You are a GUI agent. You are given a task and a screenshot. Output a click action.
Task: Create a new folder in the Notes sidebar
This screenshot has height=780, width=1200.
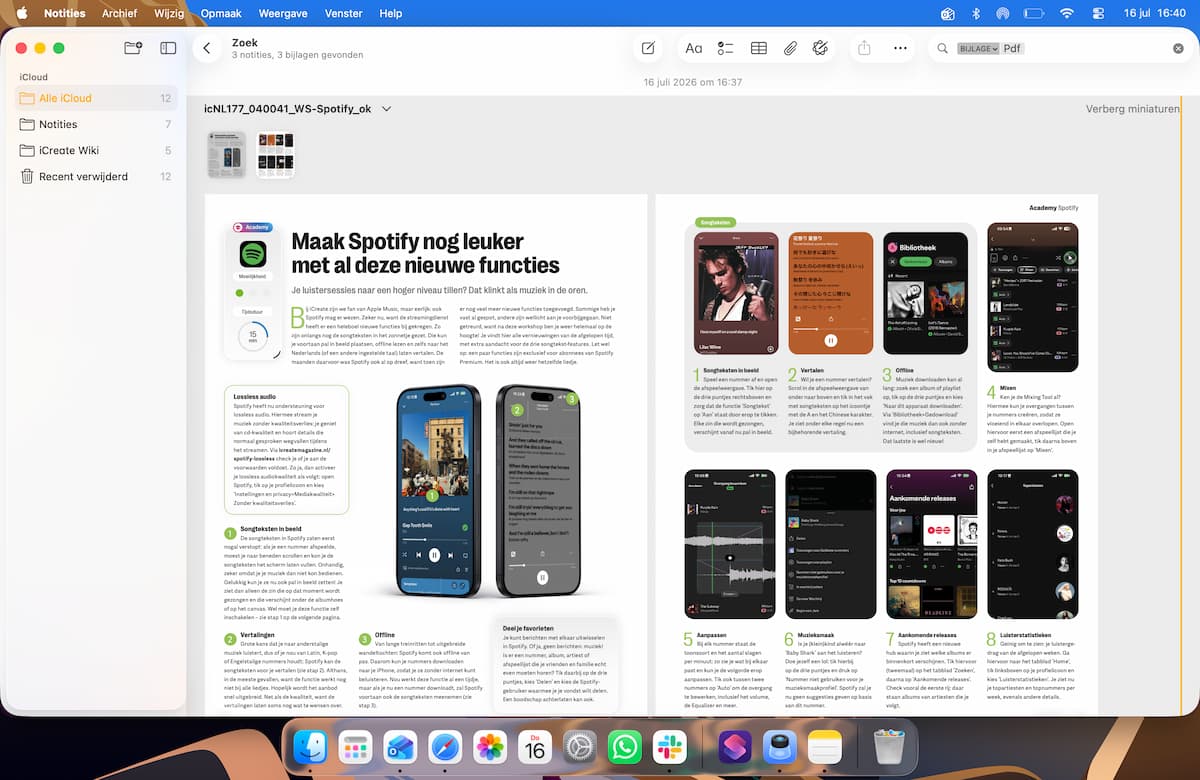click(x=132, y=48)
